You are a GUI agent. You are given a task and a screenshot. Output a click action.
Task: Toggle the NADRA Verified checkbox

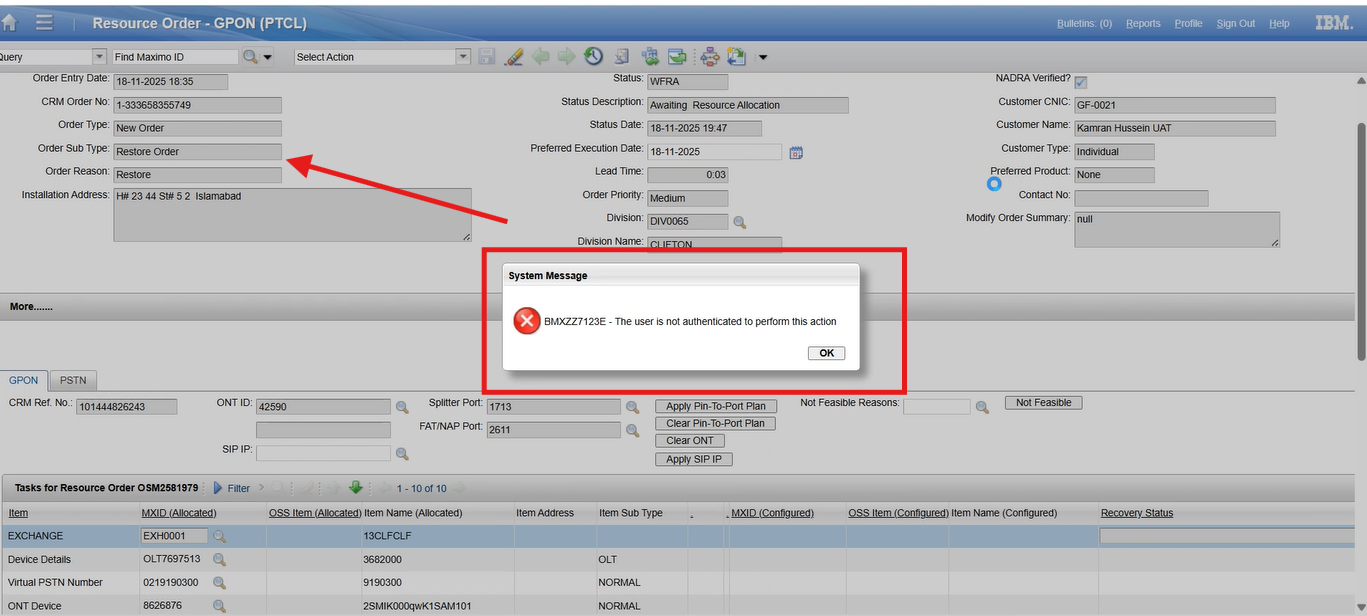coord(1081,82)
